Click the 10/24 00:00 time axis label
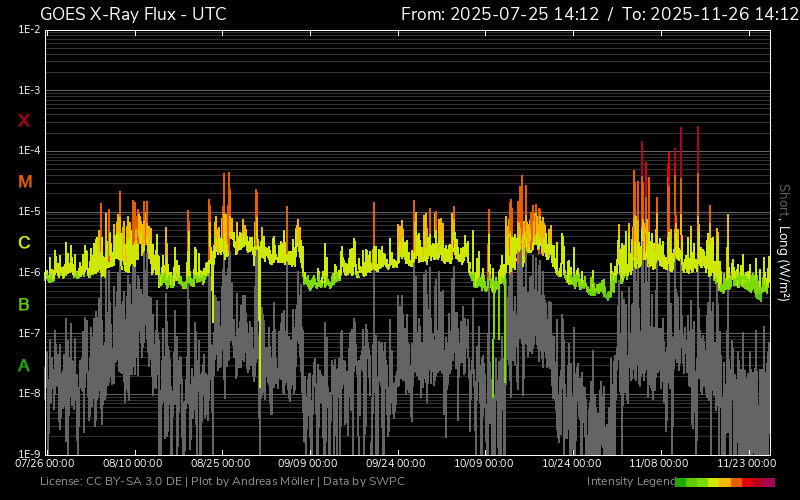Screen dimensions: 800x500 [572, 464]
